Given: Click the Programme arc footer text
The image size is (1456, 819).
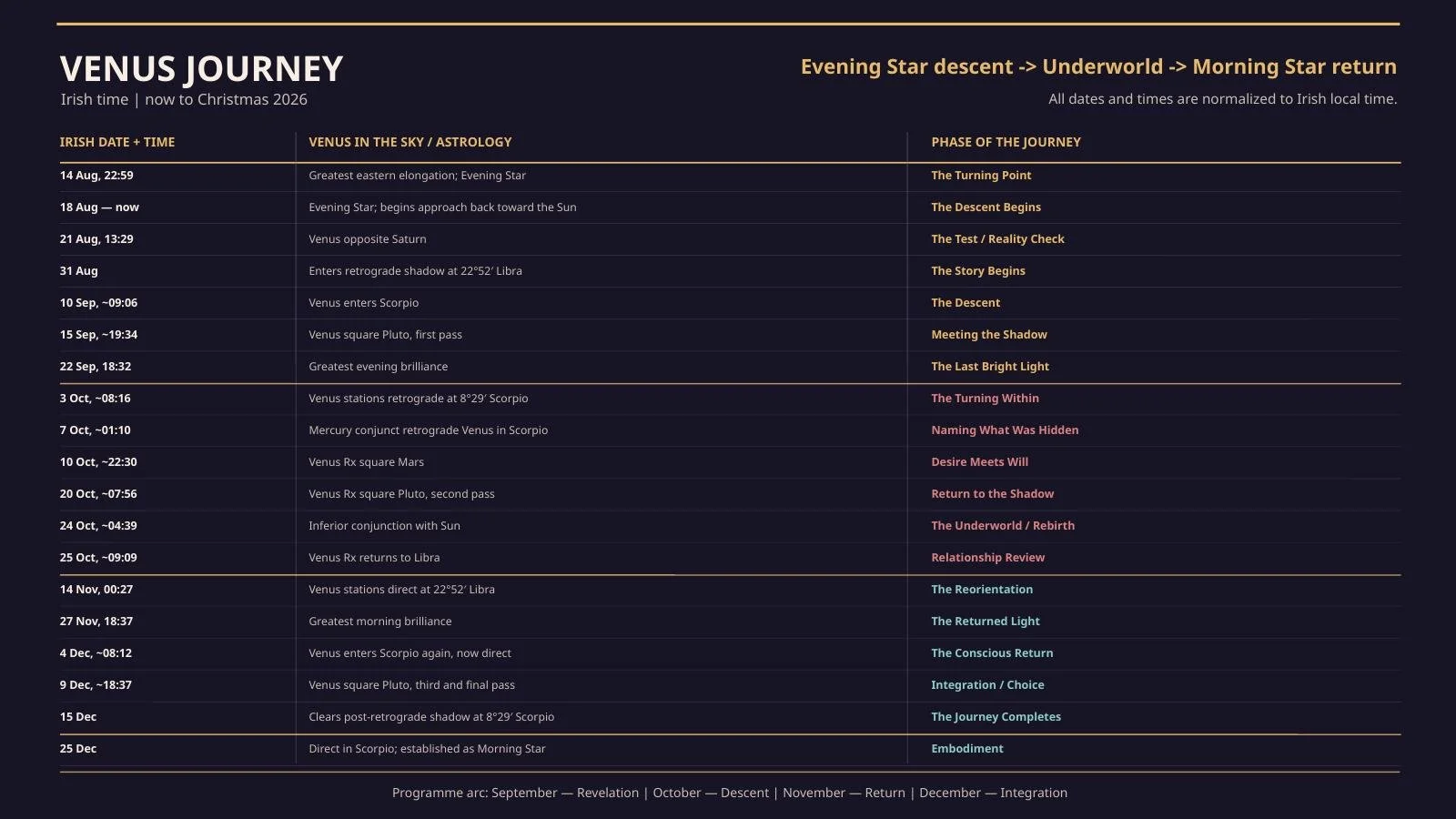Looking at the screenshot, I should 730,793.
